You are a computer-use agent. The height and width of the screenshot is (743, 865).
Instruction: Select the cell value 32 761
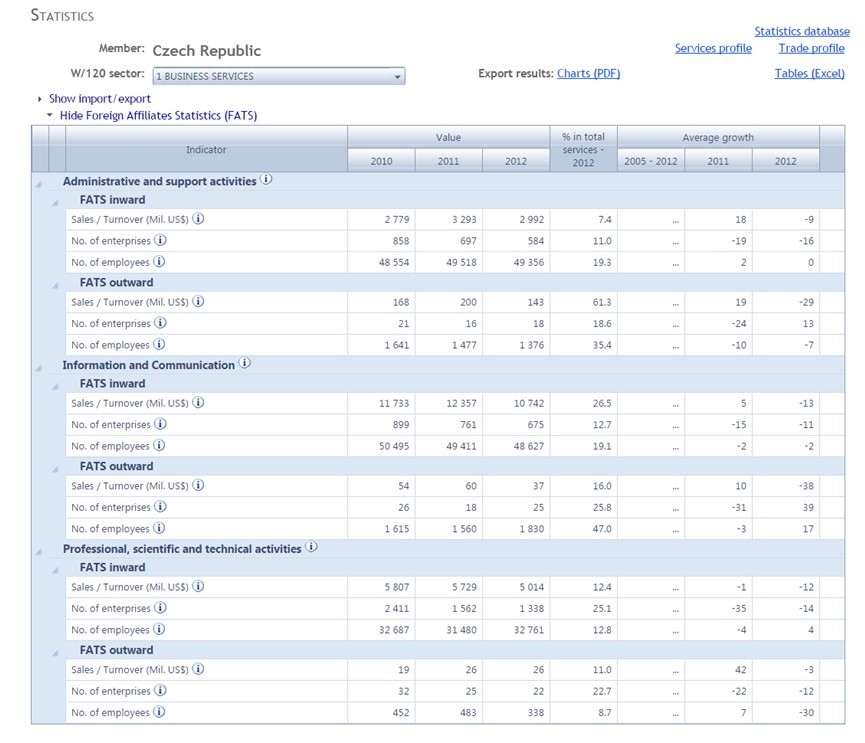[528, 630]
